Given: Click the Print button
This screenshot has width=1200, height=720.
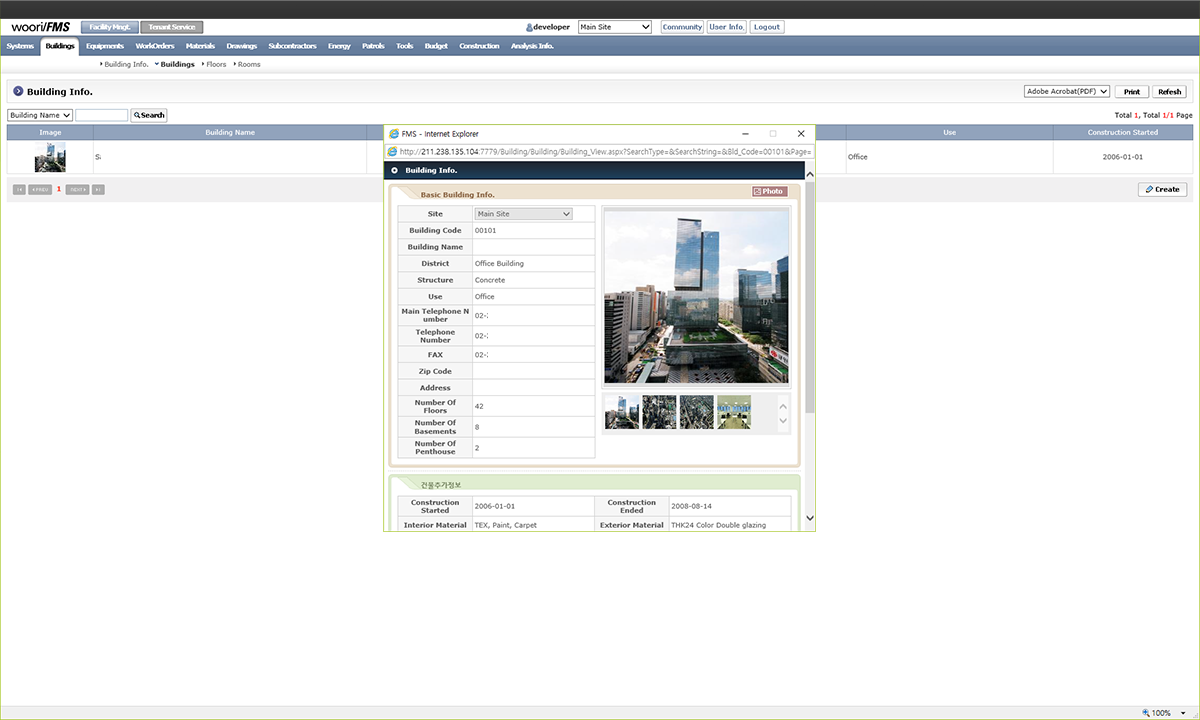Looking at the screenshot, I should (x=1131, y=91).
